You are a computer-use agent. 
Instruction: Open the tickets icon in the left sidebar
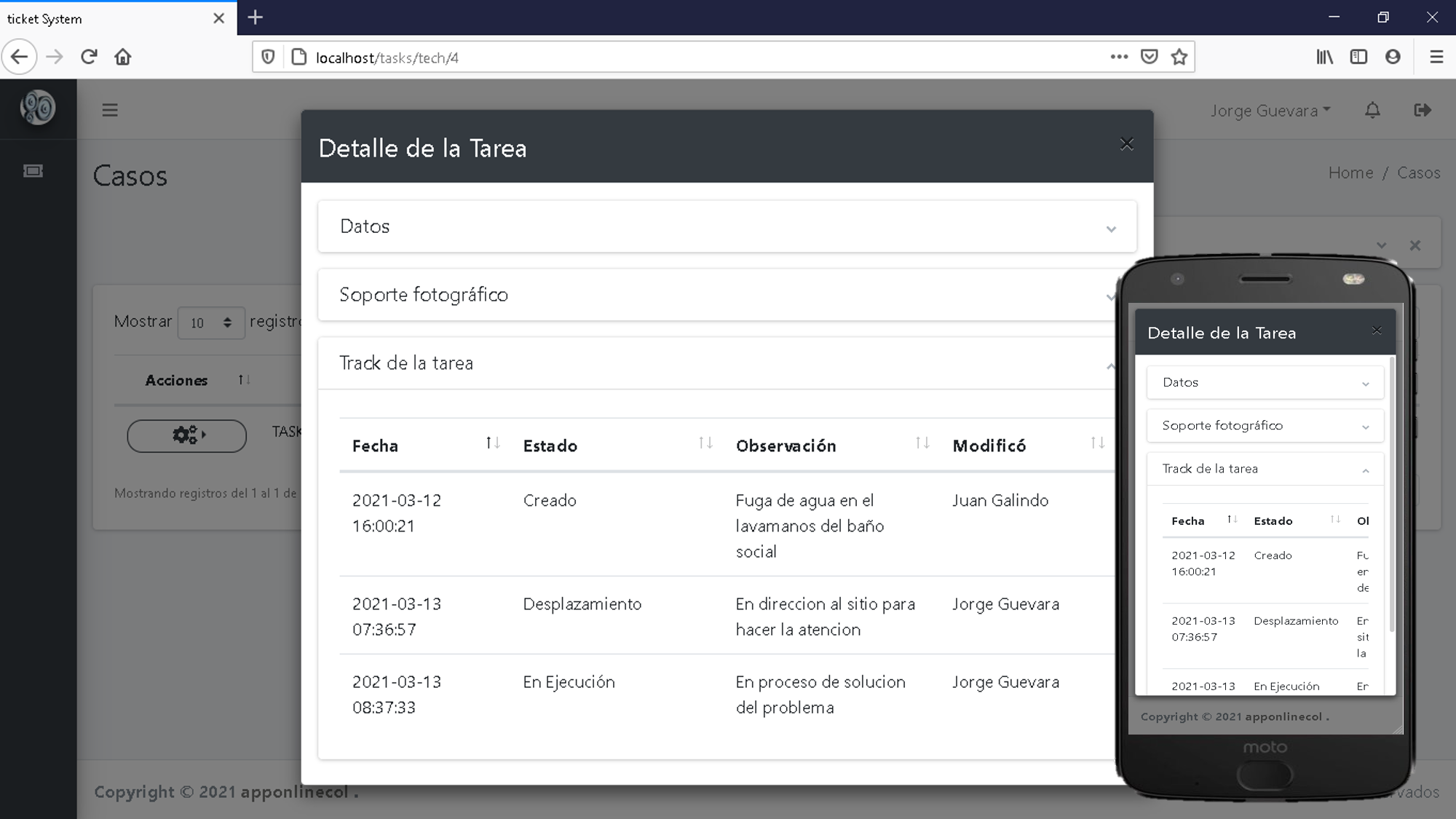click(x=33, y=171)
